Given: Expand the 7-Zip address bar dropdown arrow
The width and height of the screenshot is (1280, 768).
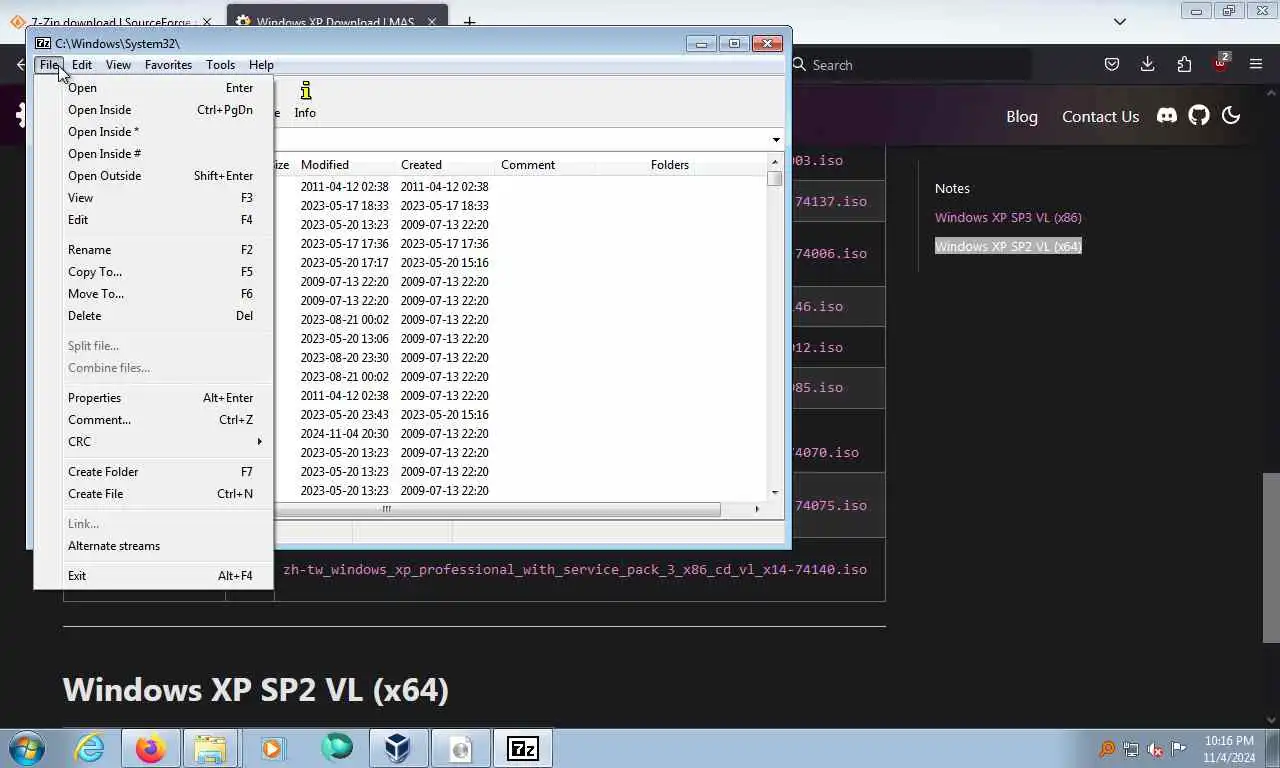Looking at the screenshot, I should pyautogui.click(x=776, y=140).
